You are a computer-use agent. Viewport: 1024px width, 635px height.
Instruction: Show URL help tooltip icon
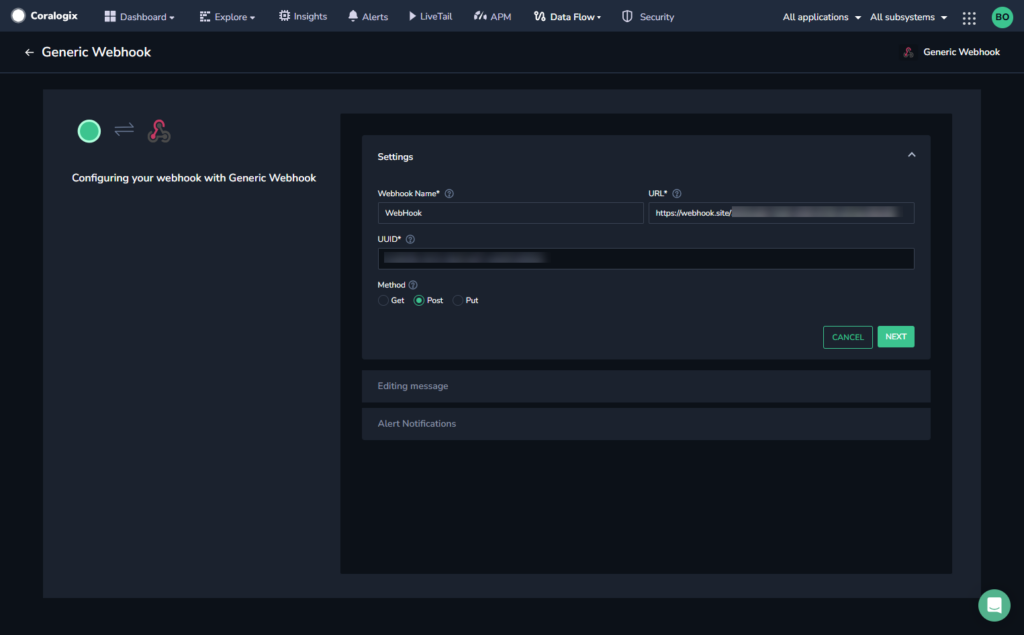pos(677,193)
